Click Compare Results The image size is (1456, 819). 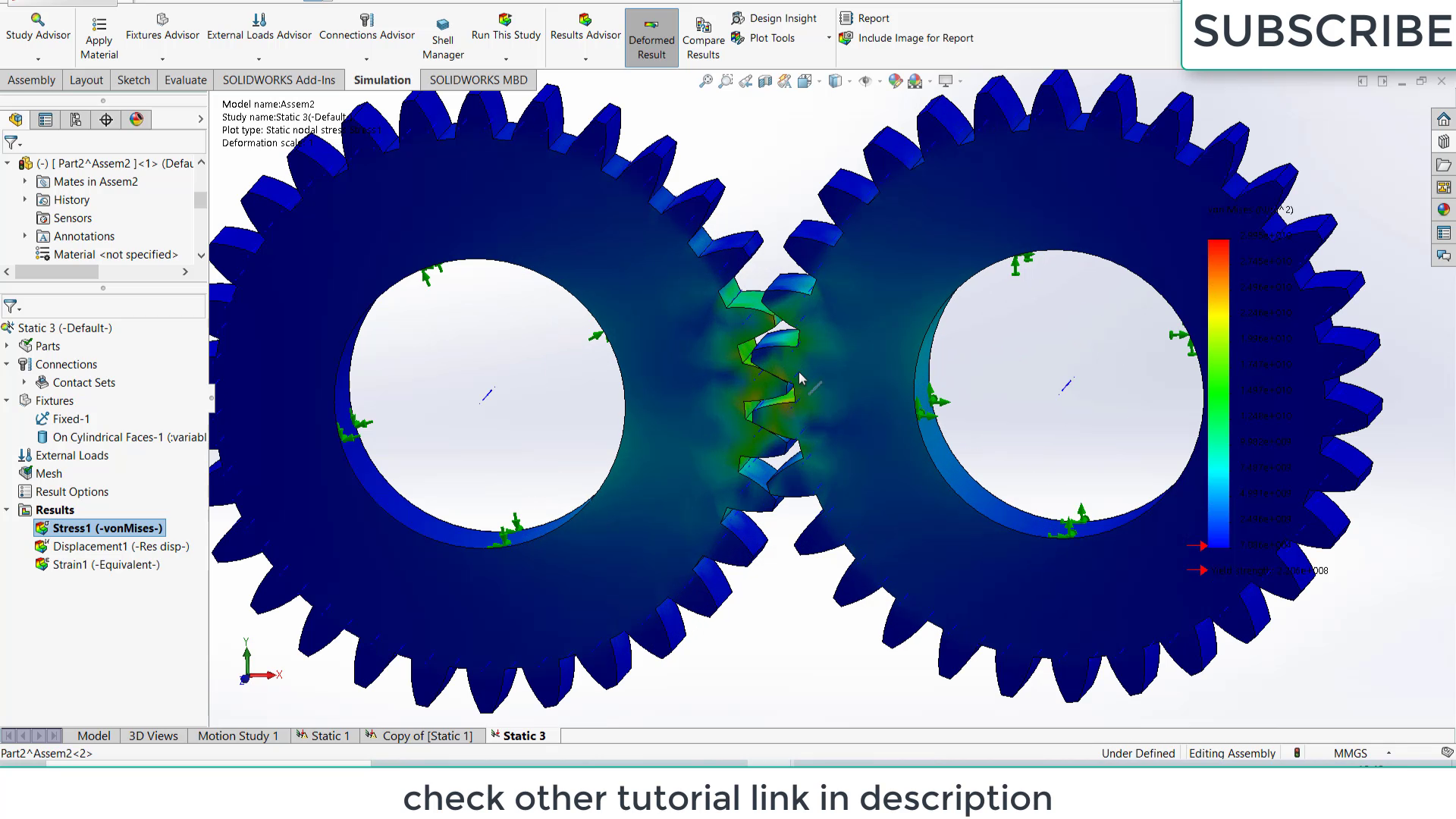coord(703,38)
